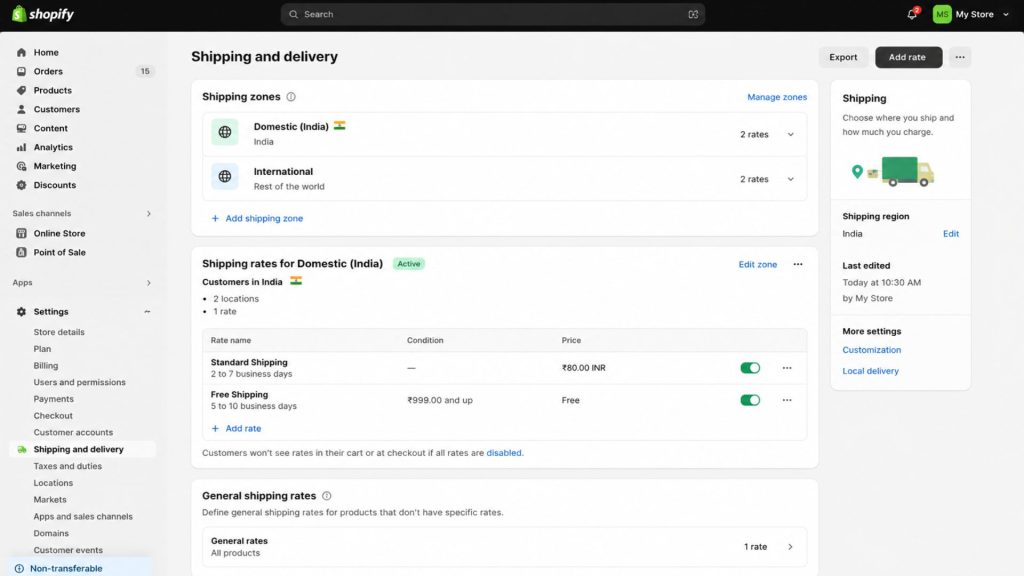Open General rates All products chevron
1024x576 pixels.
pyautogui.click(x=790, y=547)
